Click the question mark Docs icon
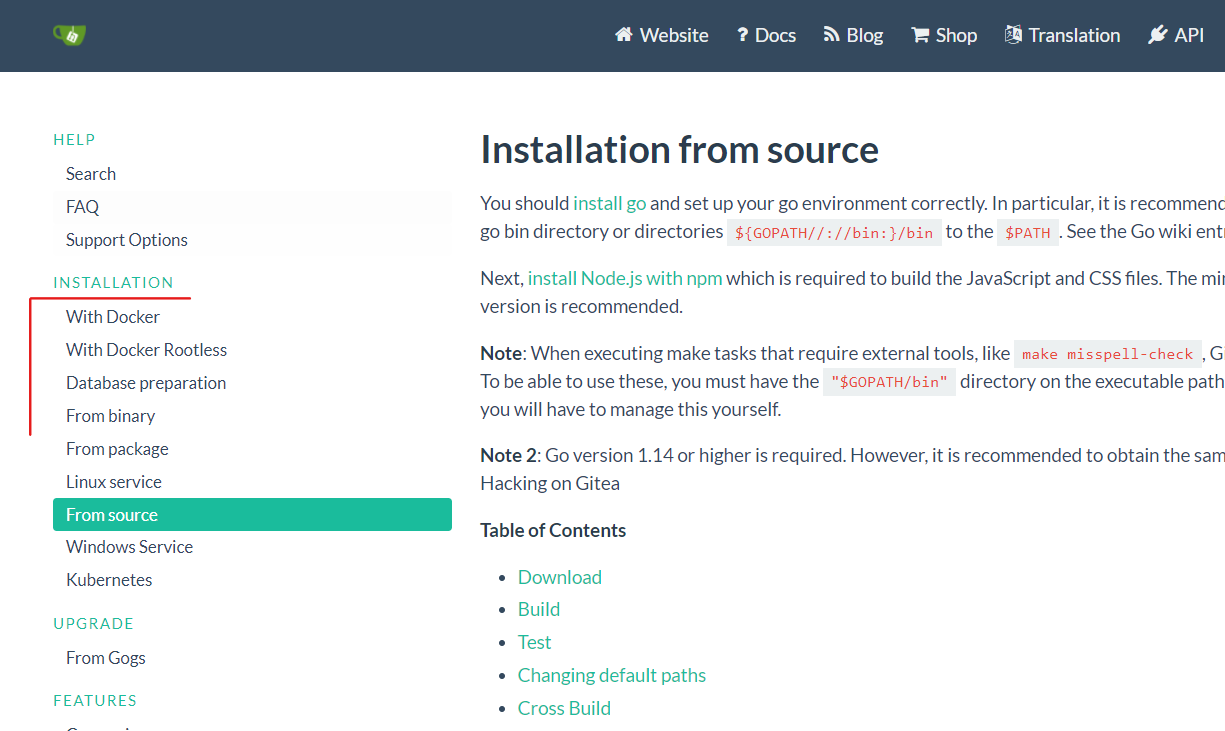Image resolution: width=1225 pixels, height=731 pixels. 742,35
